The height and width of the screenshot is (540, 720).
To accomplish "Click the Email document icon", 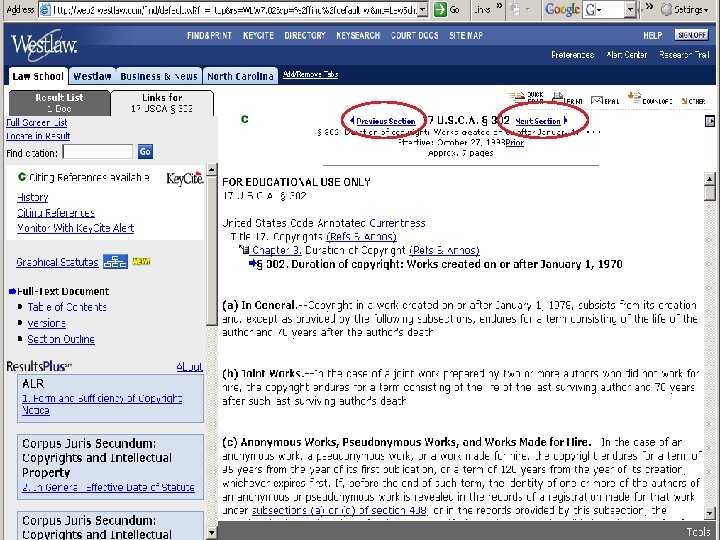I will coord(596,100).
